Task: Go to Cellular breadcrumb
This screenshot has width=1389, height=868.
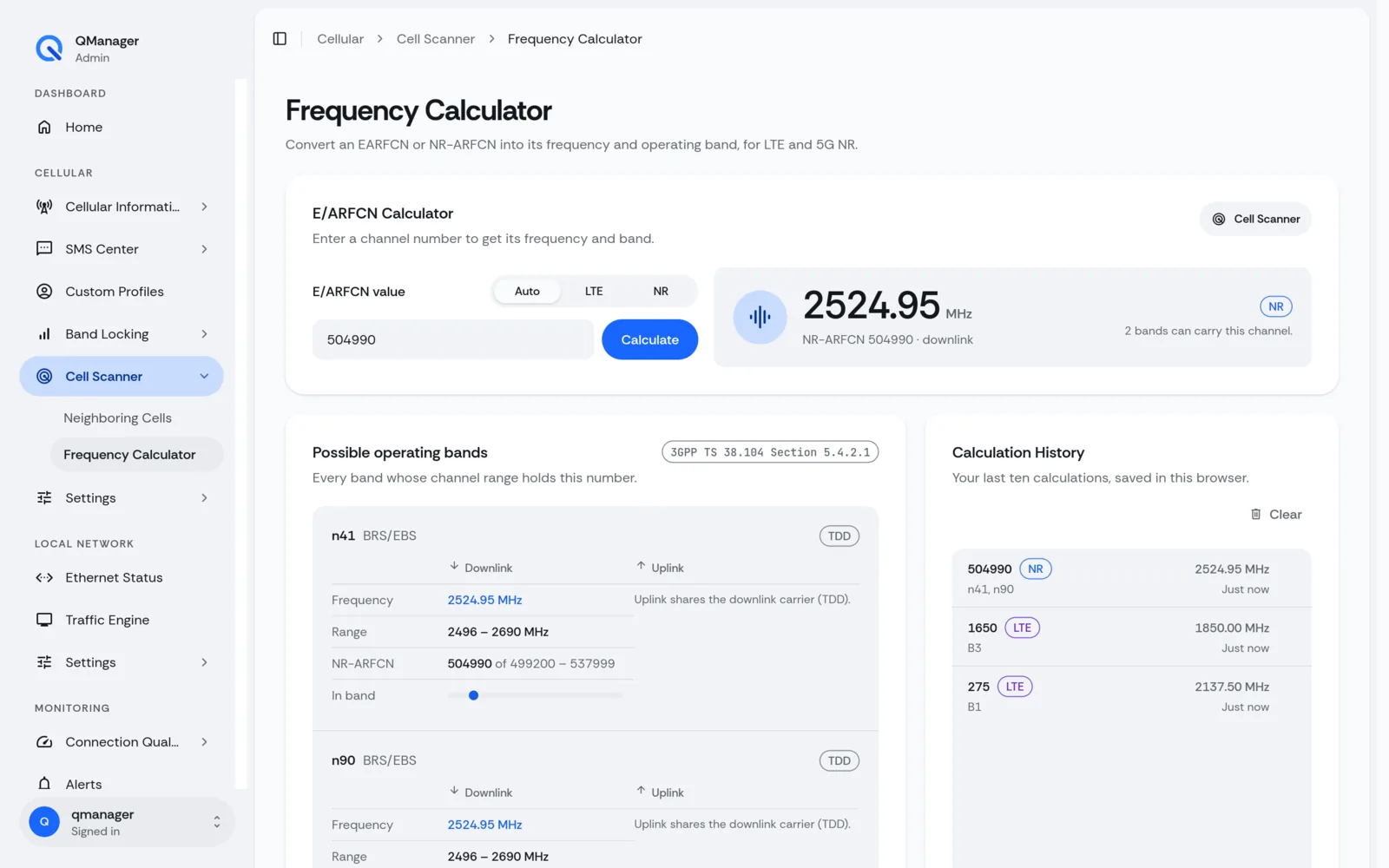Action: coord(340,39)
